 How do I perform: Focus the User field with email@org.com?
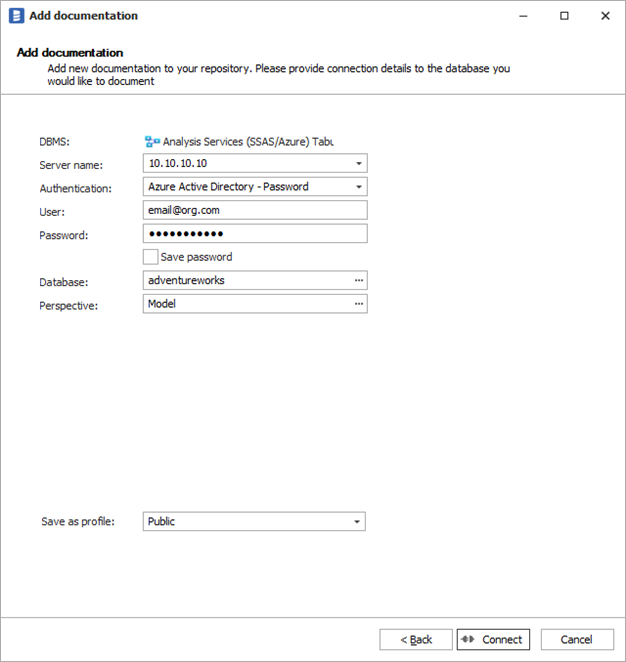tap(255, 210)
